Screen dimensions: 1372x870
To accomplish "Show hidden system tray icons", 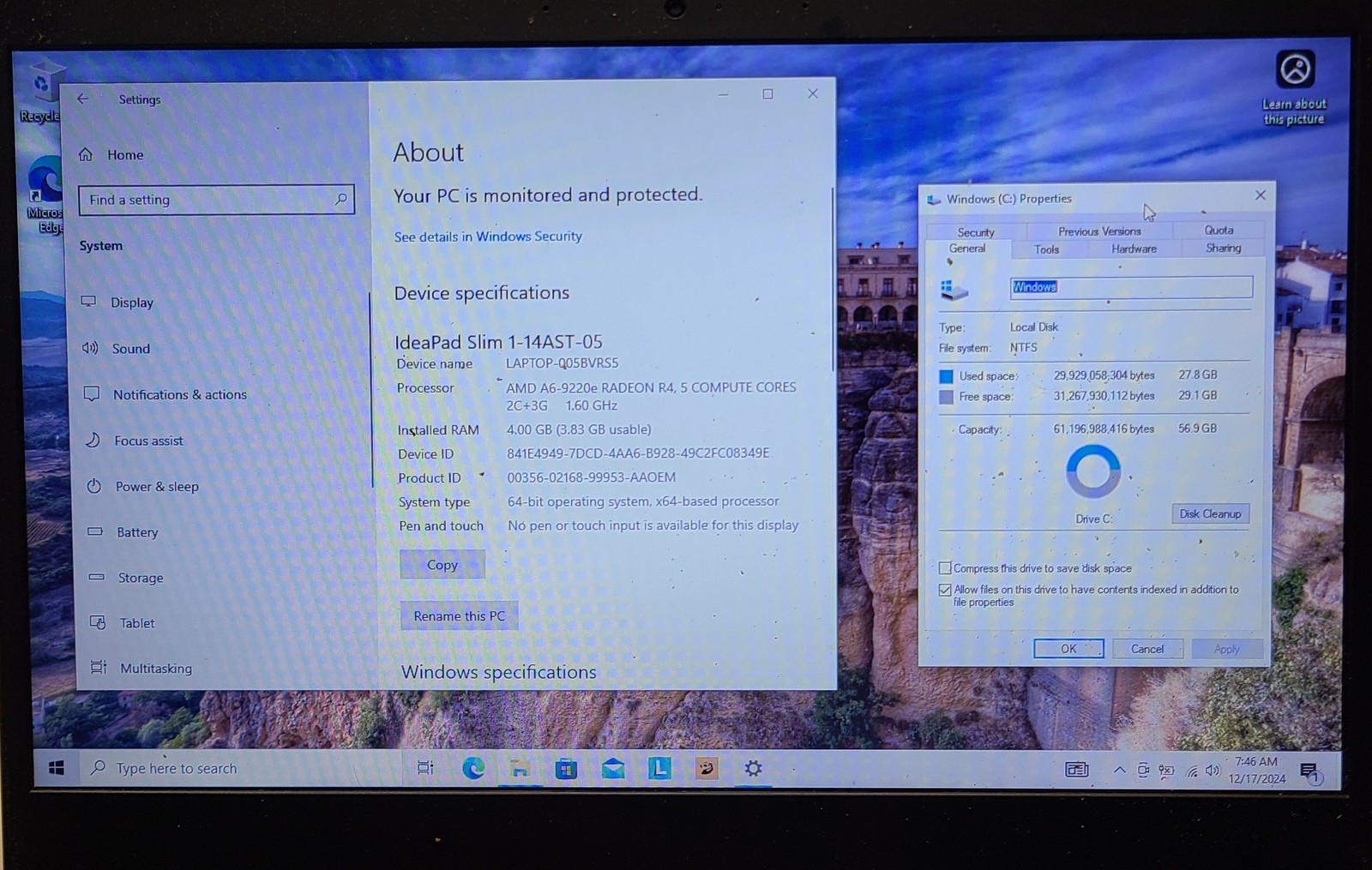I will (1119, 770).
